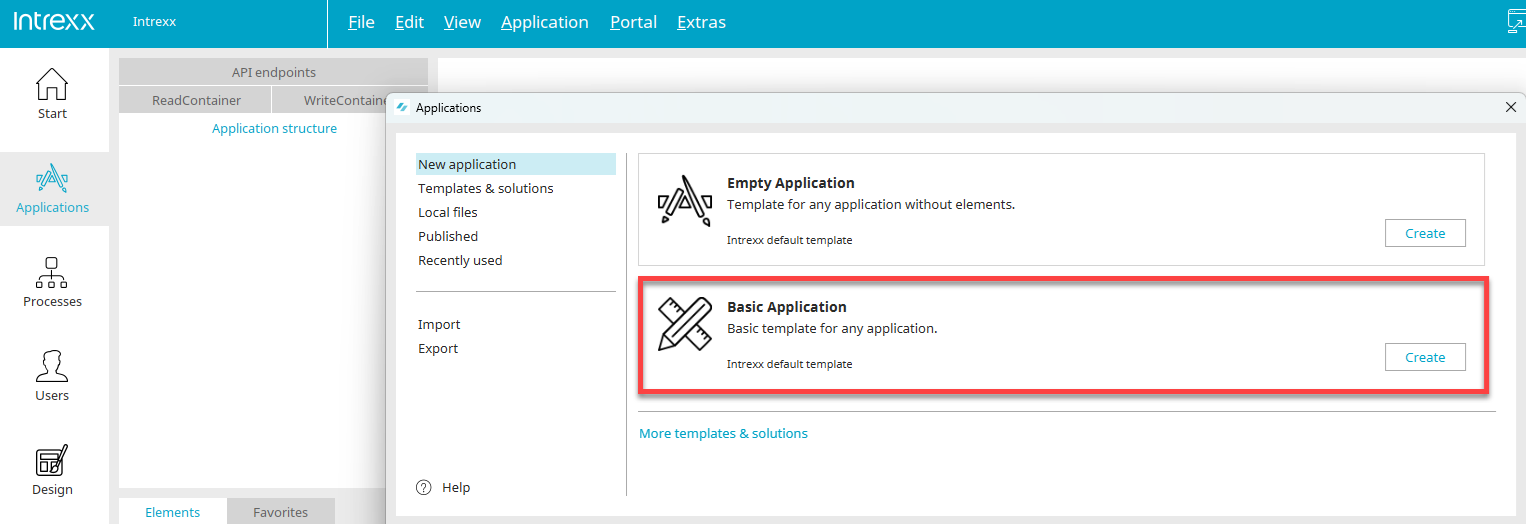Click the Help question mark icon

[x=424, y=487]
